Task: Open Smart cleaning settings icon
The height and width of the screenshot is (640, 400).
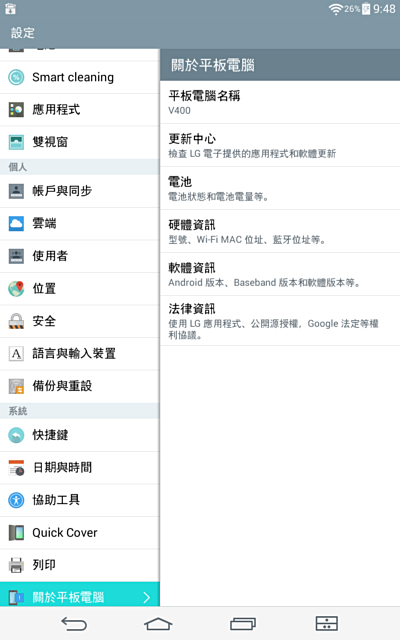Action: [16, 77]
